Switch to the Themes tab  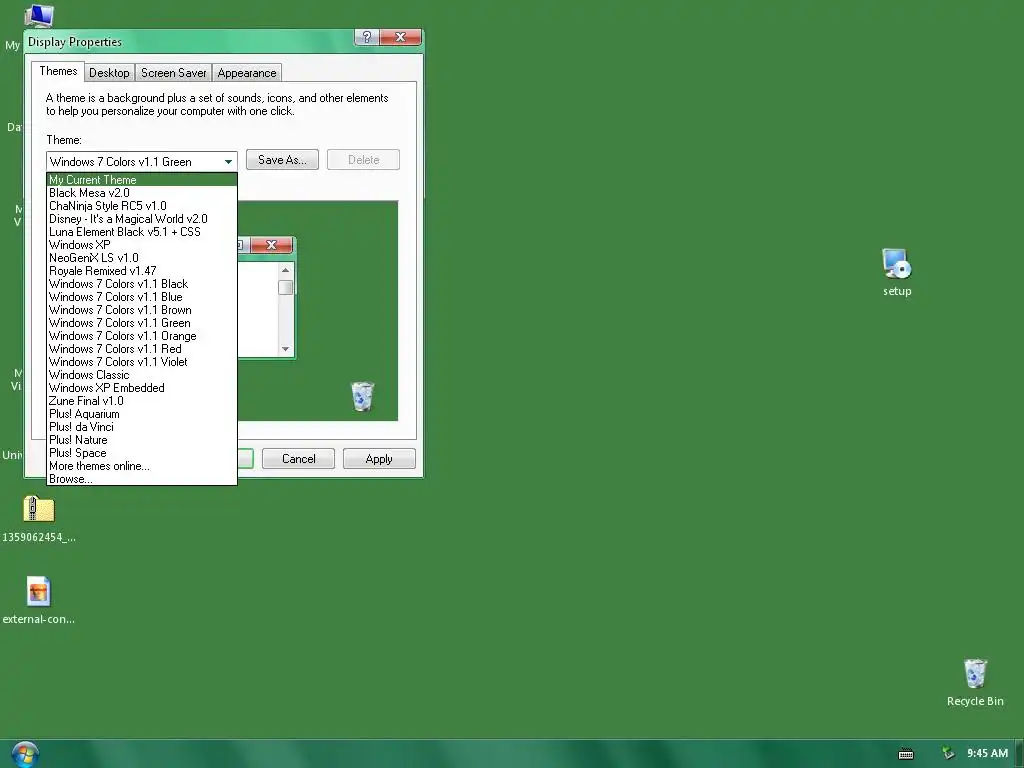tap(58, 71)
